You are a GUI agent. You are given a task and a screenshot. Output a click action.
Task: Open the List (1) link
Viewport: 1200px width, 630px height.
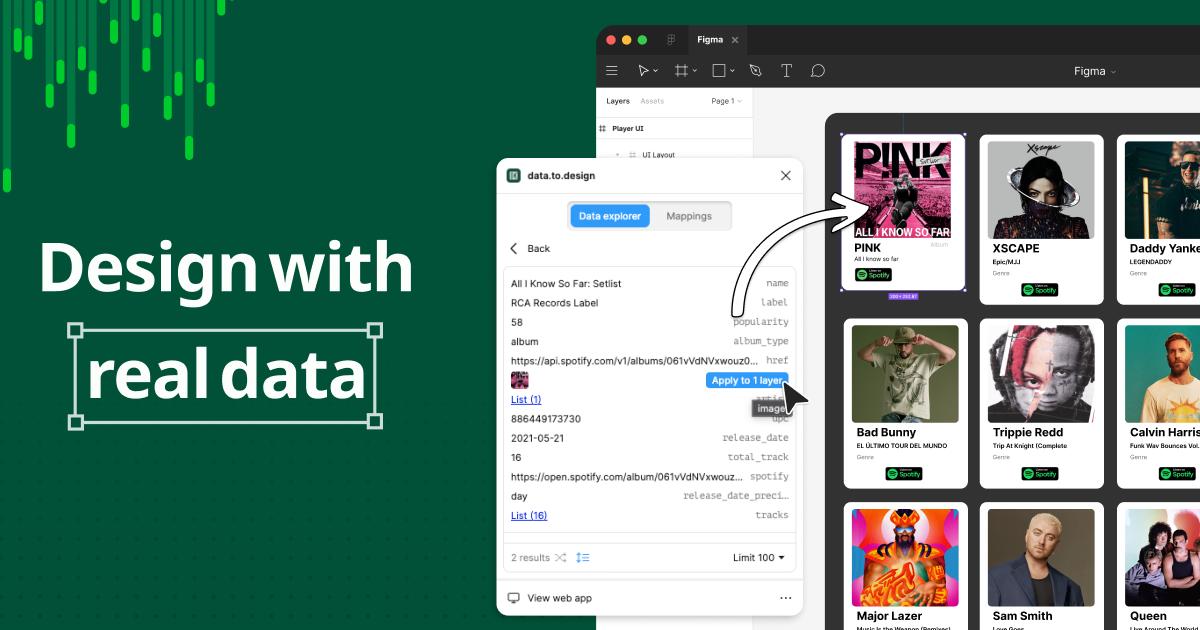point(526,400)
